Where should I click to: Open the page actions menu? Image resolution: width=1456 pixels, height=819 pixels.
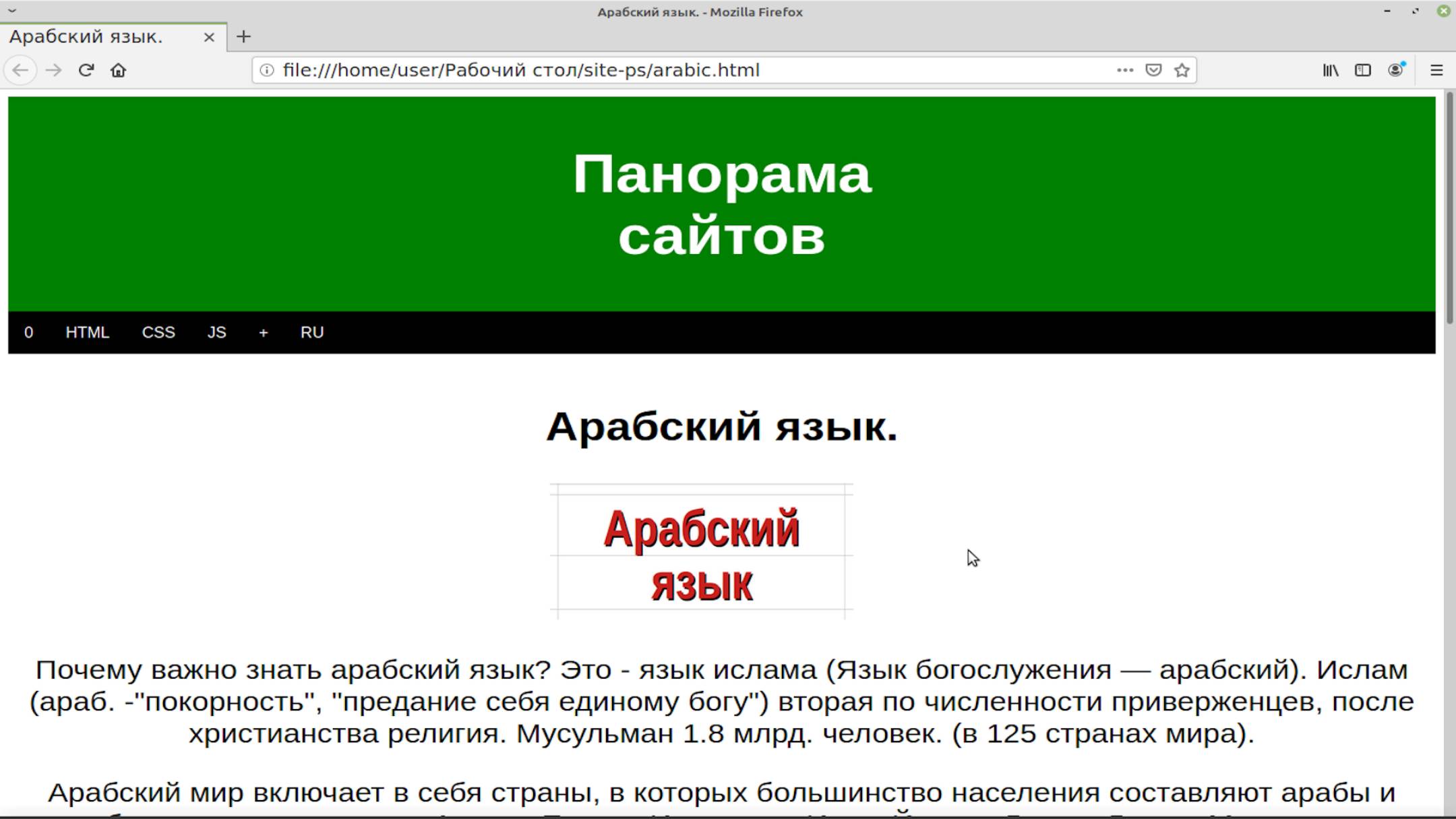1124,69
